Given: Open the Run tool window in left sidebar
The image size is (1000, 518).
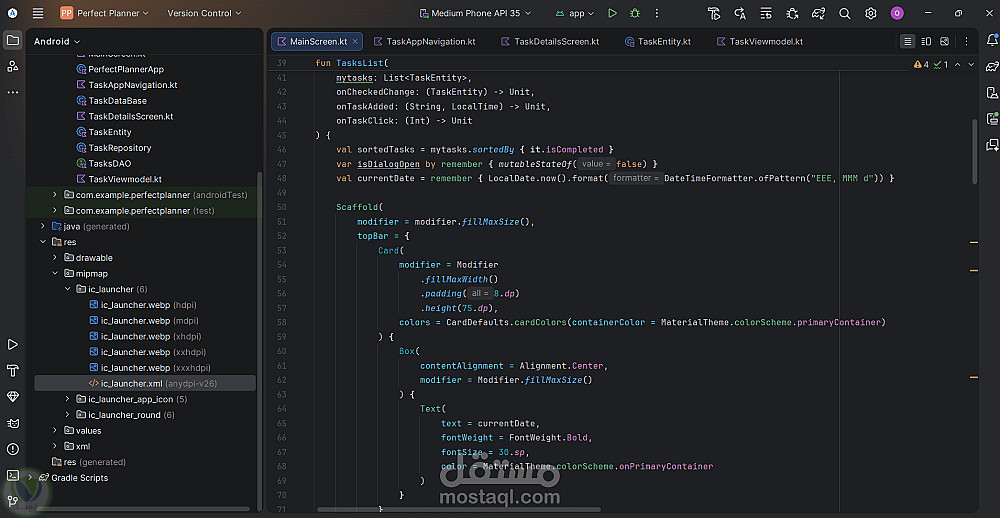Looking at the screenshot, I should pyautogui.click(x=13, y=344).
